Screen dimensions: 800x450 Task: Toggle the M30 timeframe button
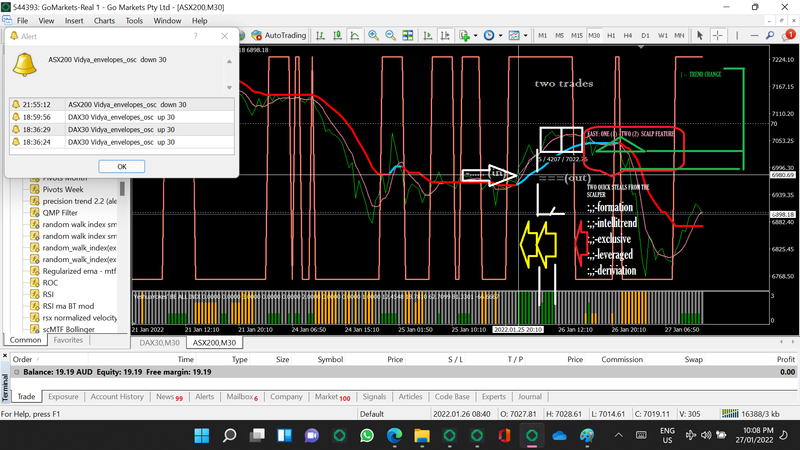pos(595,35)
